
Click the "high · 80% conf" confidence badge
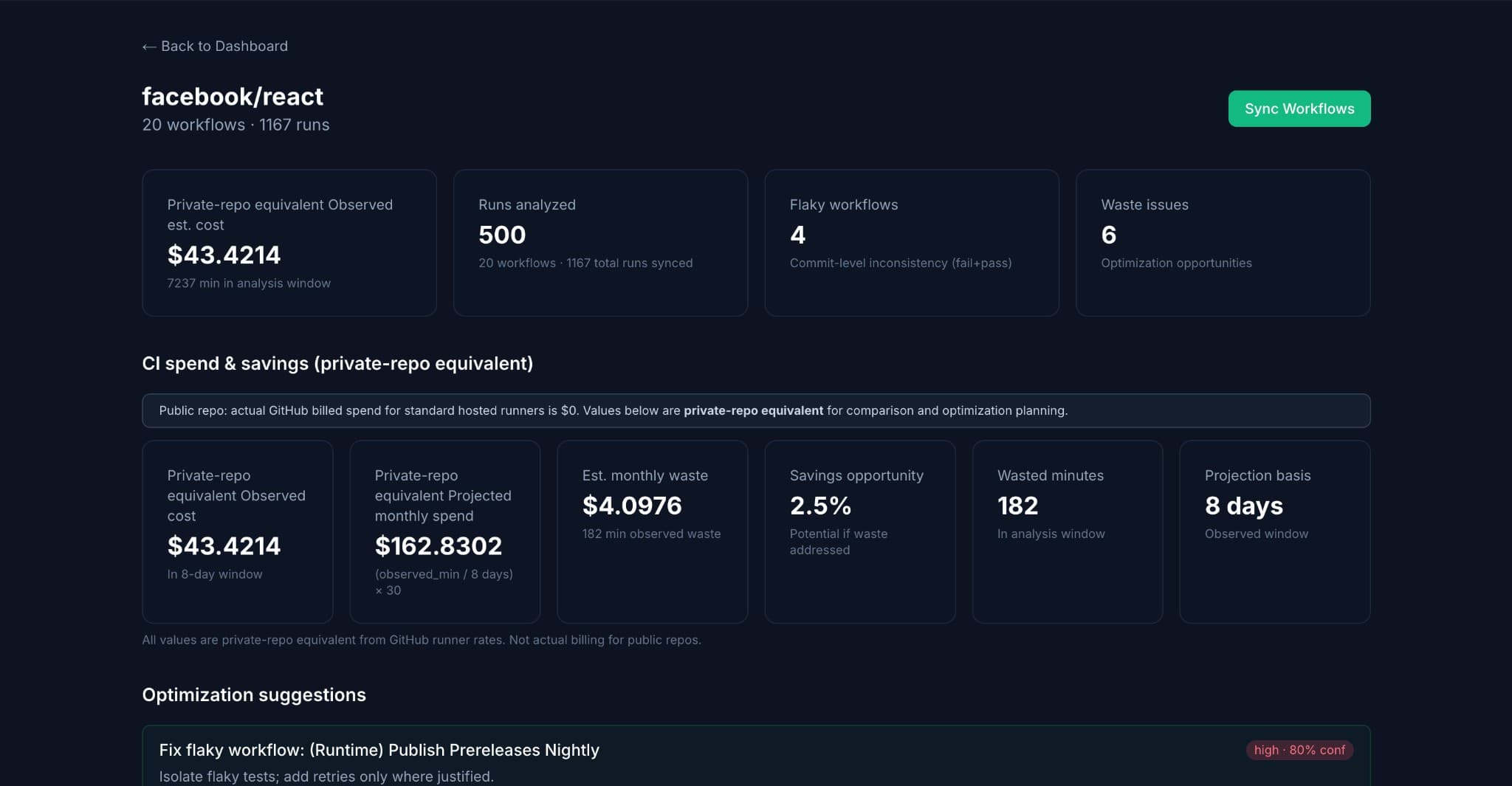(x=1299, y=750)
